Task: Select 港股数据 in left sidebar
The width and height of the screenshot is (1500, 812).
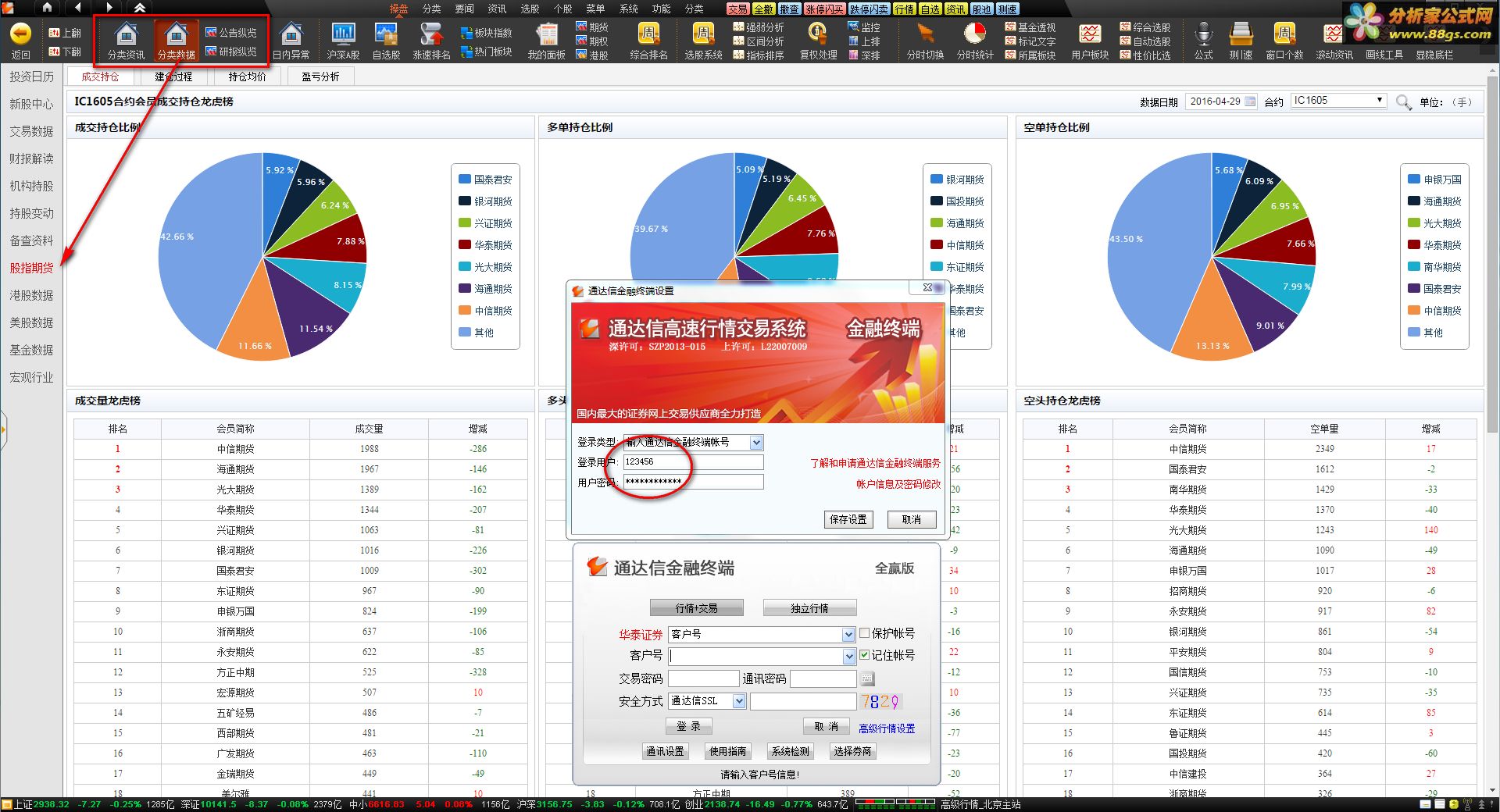Action: click(x=31, y=295)
